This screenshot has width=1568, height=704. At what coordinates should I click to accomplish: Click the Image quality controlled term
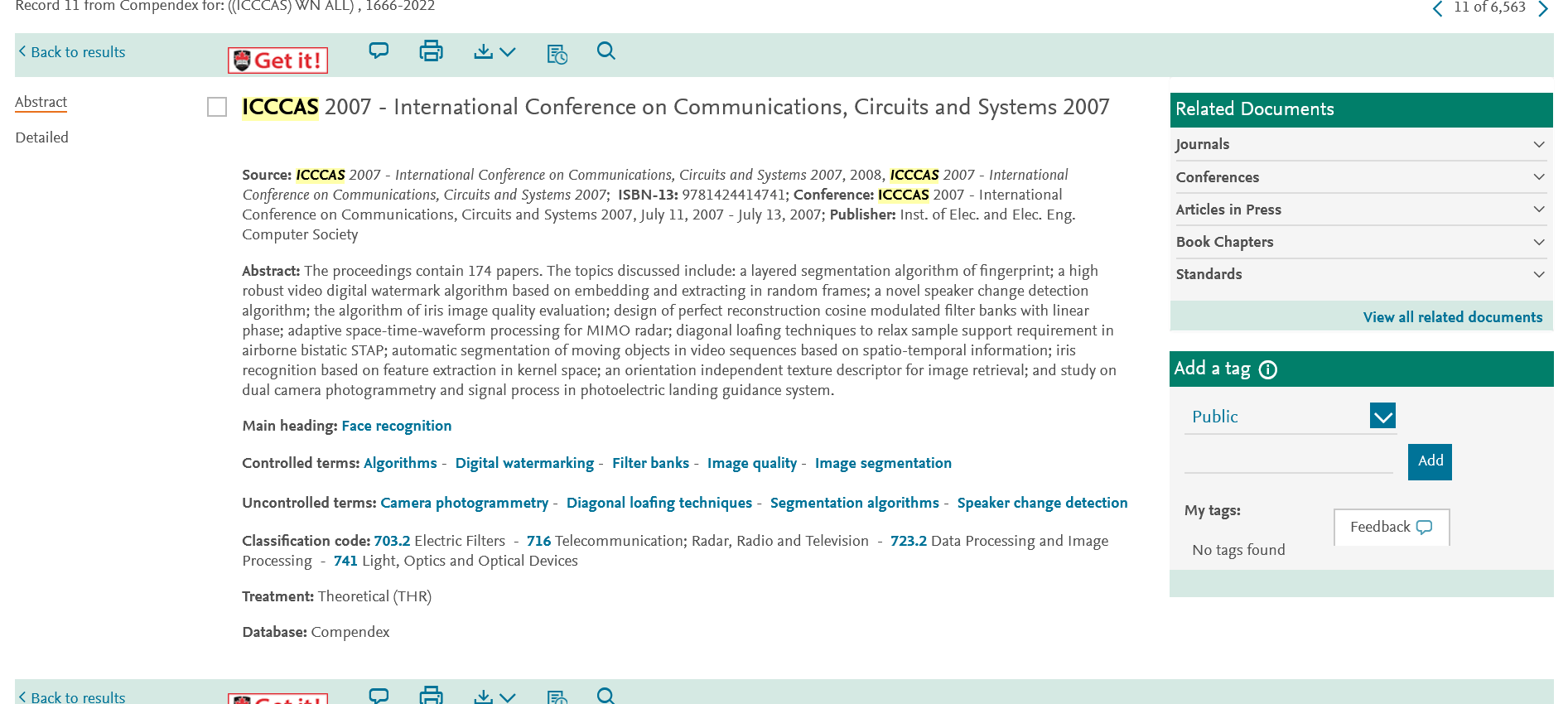(x=752, y=463)
